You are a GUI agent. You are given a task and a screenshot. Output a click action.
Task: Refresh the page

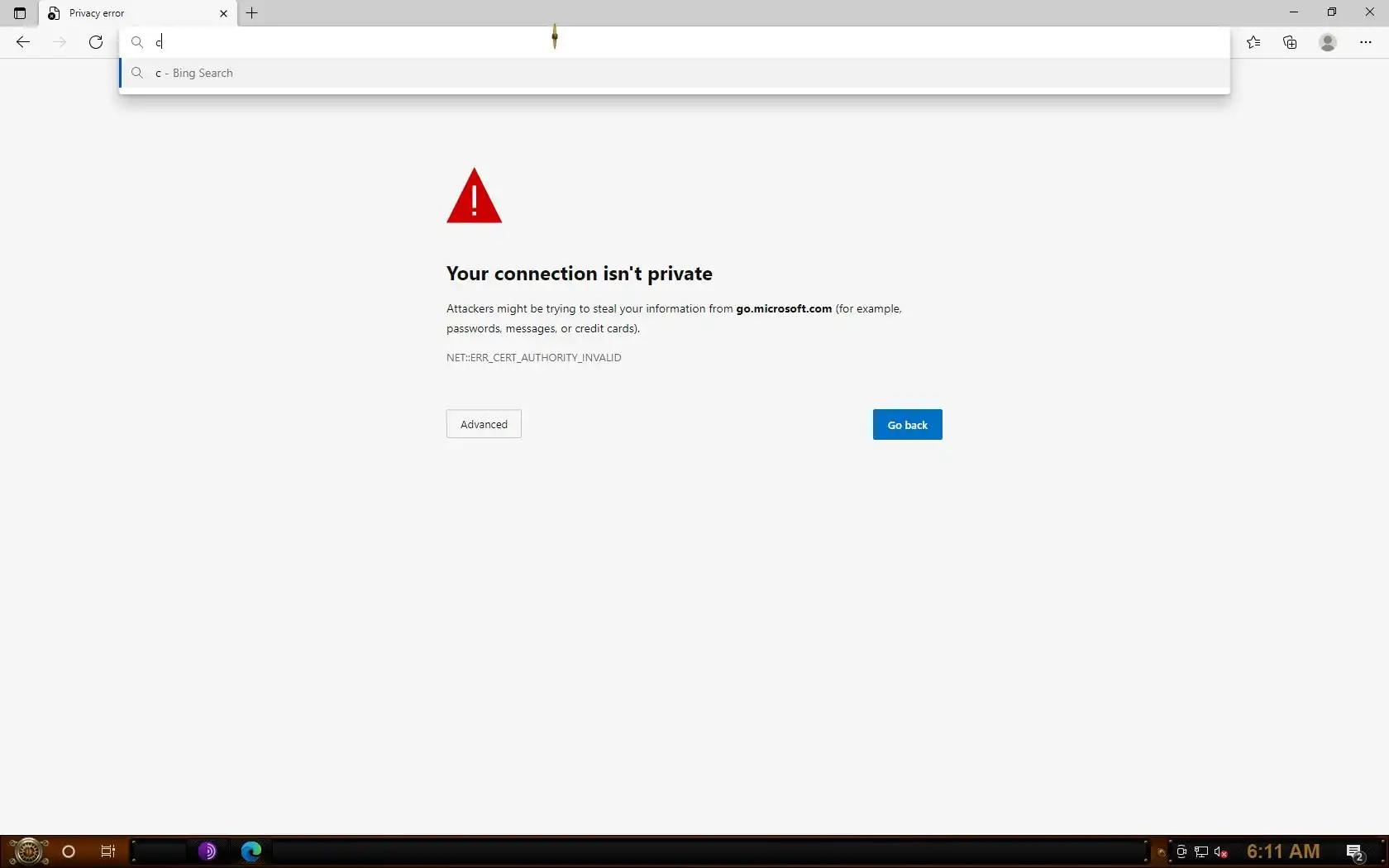96,42
